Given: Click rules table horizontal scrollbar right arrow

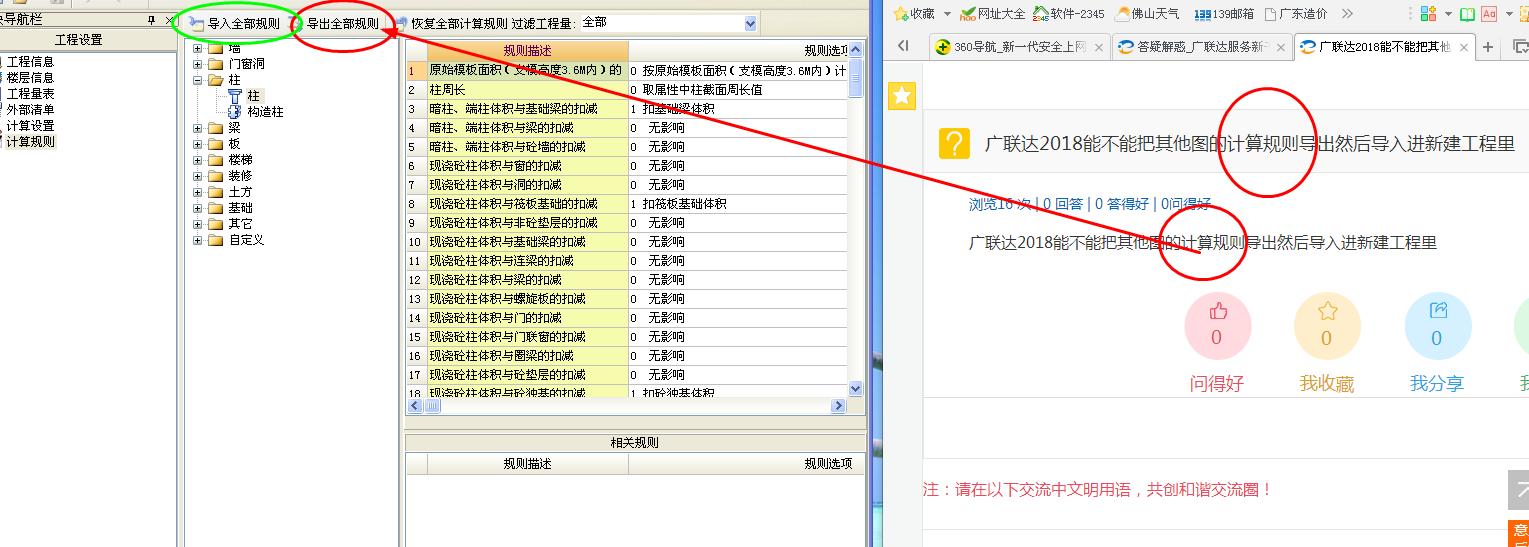Looking at the screenshot, I should click(839, 406).
